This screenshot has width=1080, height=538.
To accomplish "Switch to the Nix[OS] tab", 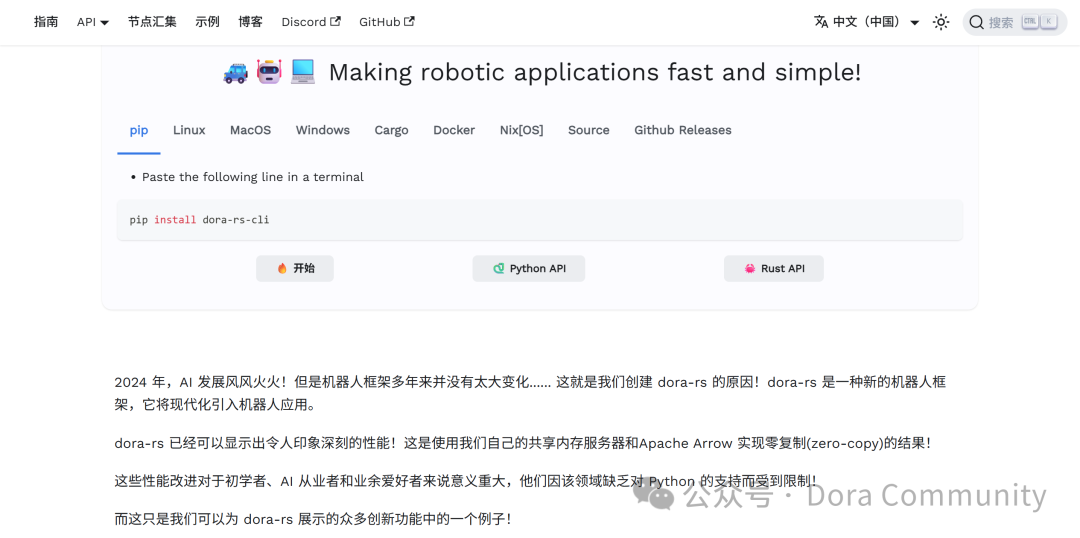I will (x=521, y=130).
